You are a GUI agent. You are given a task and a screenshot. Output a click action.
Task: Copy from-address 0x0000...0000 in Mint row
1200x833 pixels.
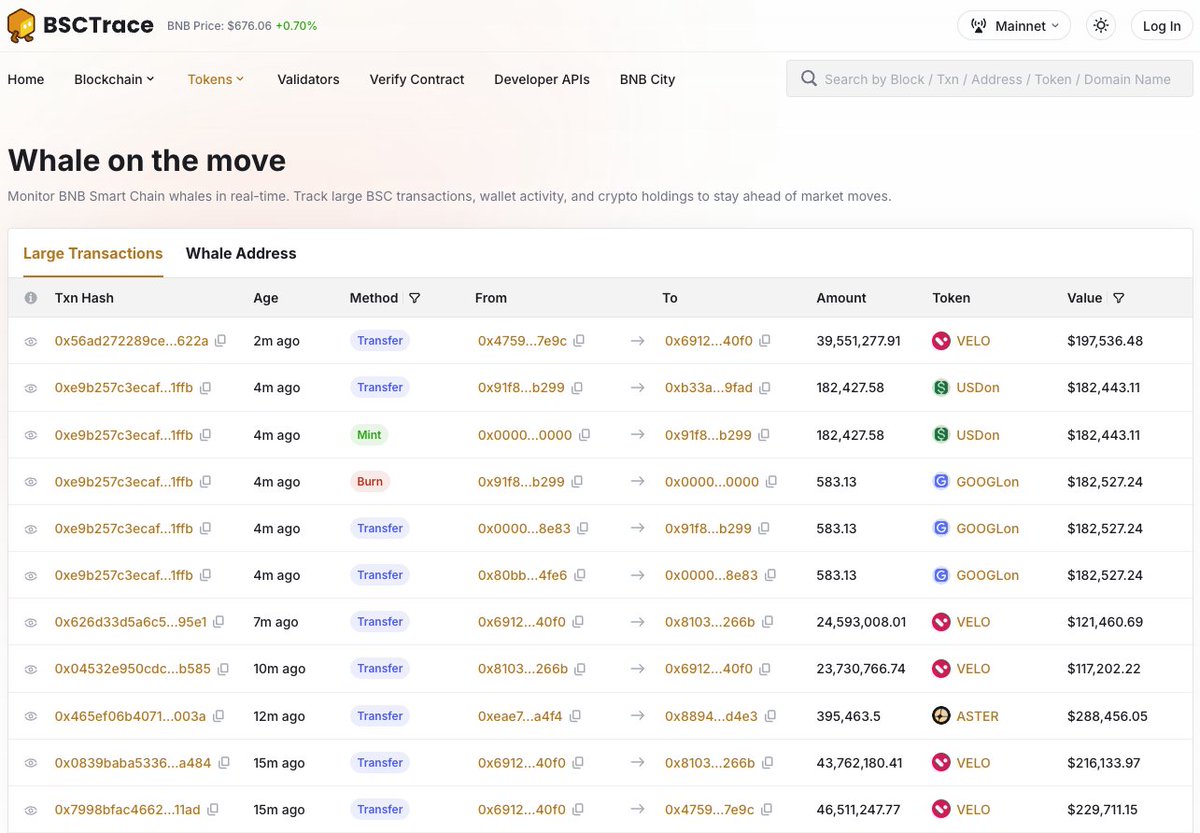point(585,435)
